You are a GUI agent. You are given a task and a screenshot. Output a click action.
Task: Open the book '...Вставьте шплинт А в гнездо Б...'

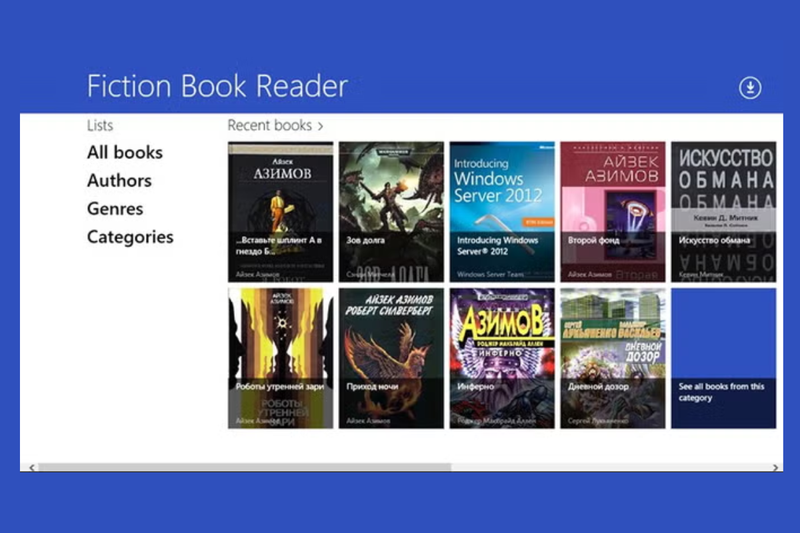pos(281,212)
